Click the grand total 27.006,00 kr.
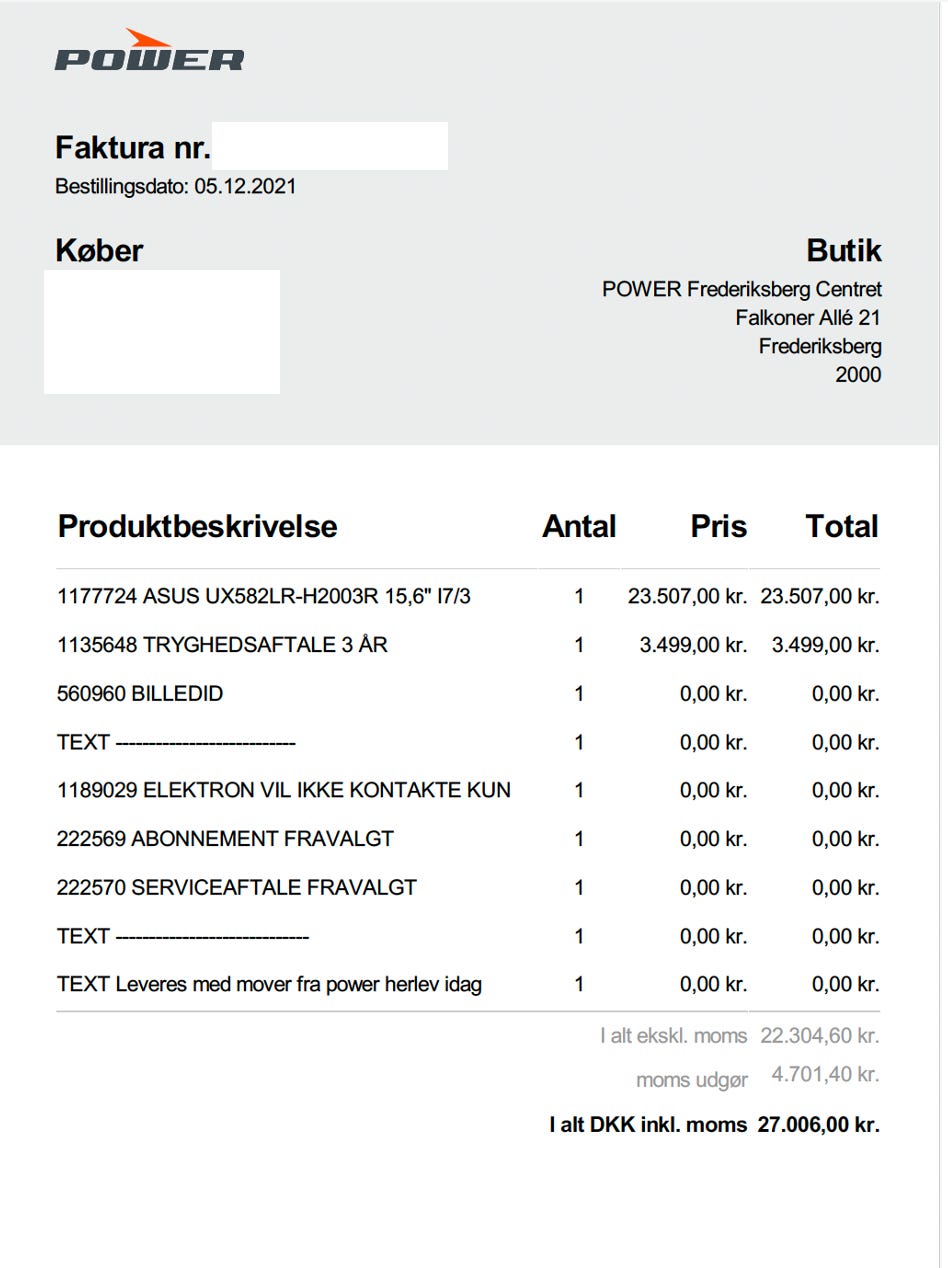948x1268 pixels. [x=818, y=1125]
